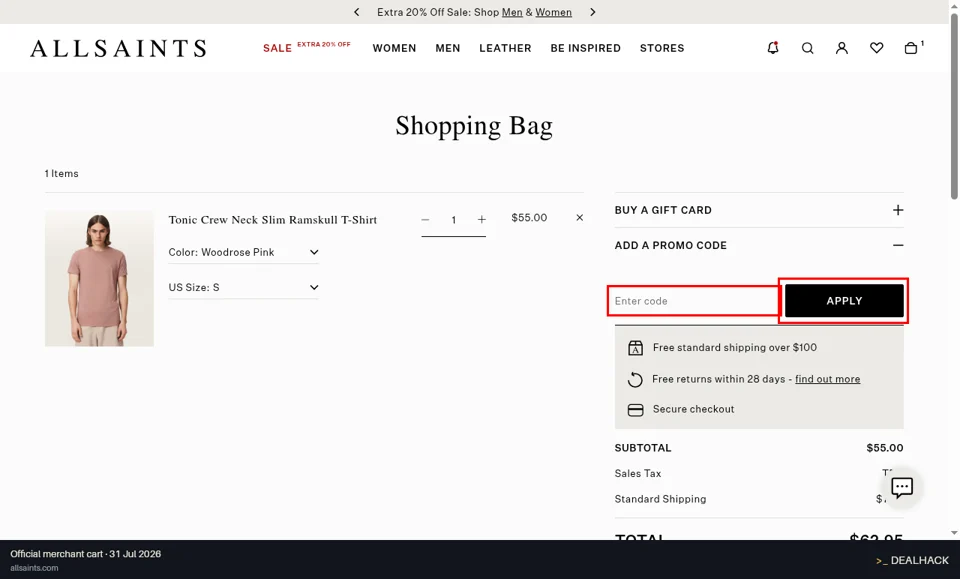Focus the Enter code promo field
Viewport: 960px width, 579px height.
tap(694, 301)
